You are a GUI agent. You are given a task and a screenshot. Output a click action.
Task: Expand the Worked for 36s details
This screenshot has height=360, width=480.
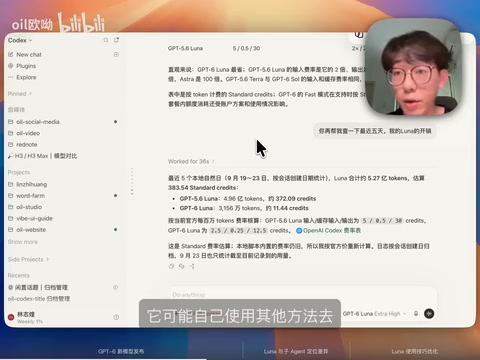click(191, 161)
